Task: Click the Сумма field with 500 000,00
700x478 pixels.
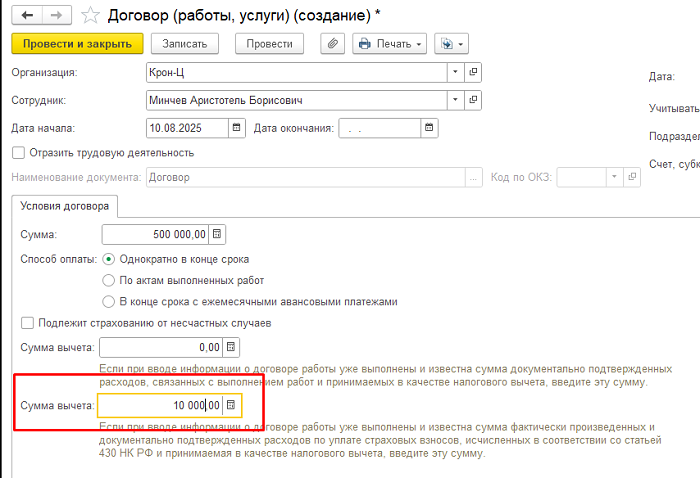Action: pos(155,234)
